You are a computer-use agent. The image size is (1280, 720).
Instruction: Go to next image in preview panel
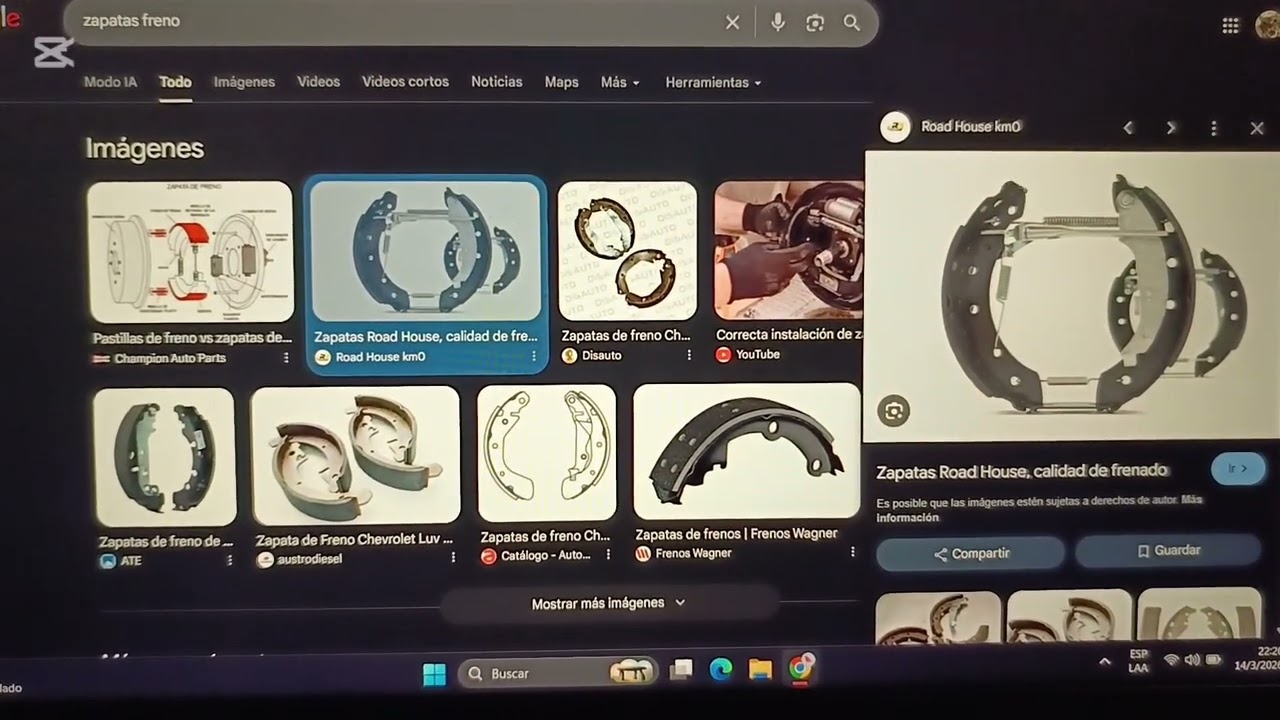1171,128
